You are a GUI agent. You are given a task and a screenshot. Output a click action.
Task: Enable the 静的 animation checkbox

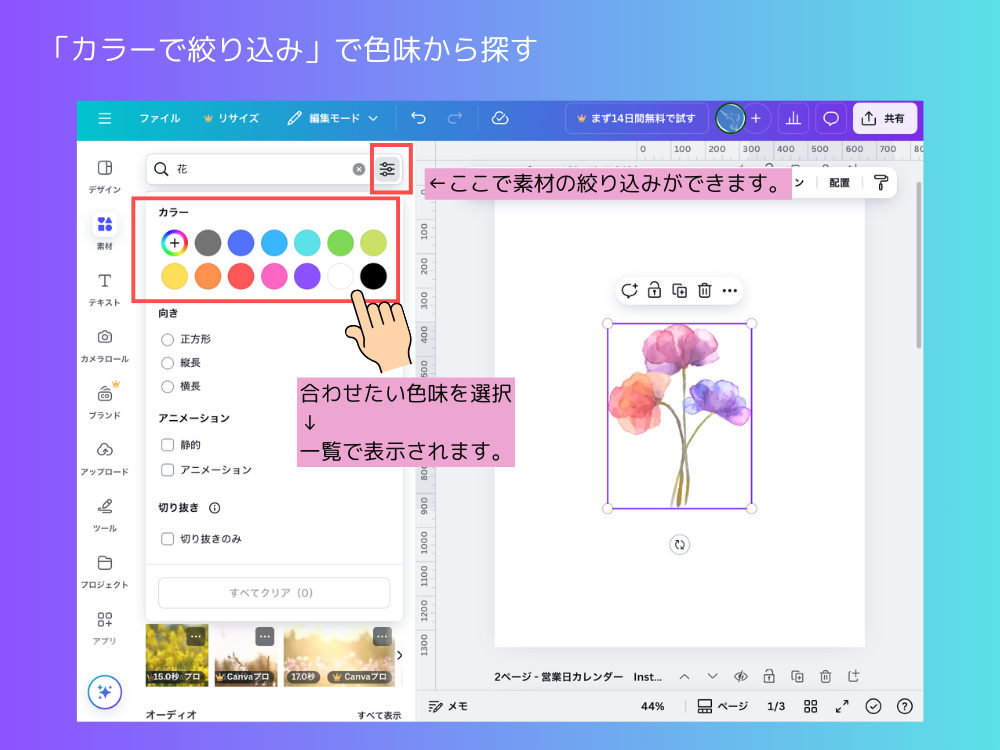168,444
